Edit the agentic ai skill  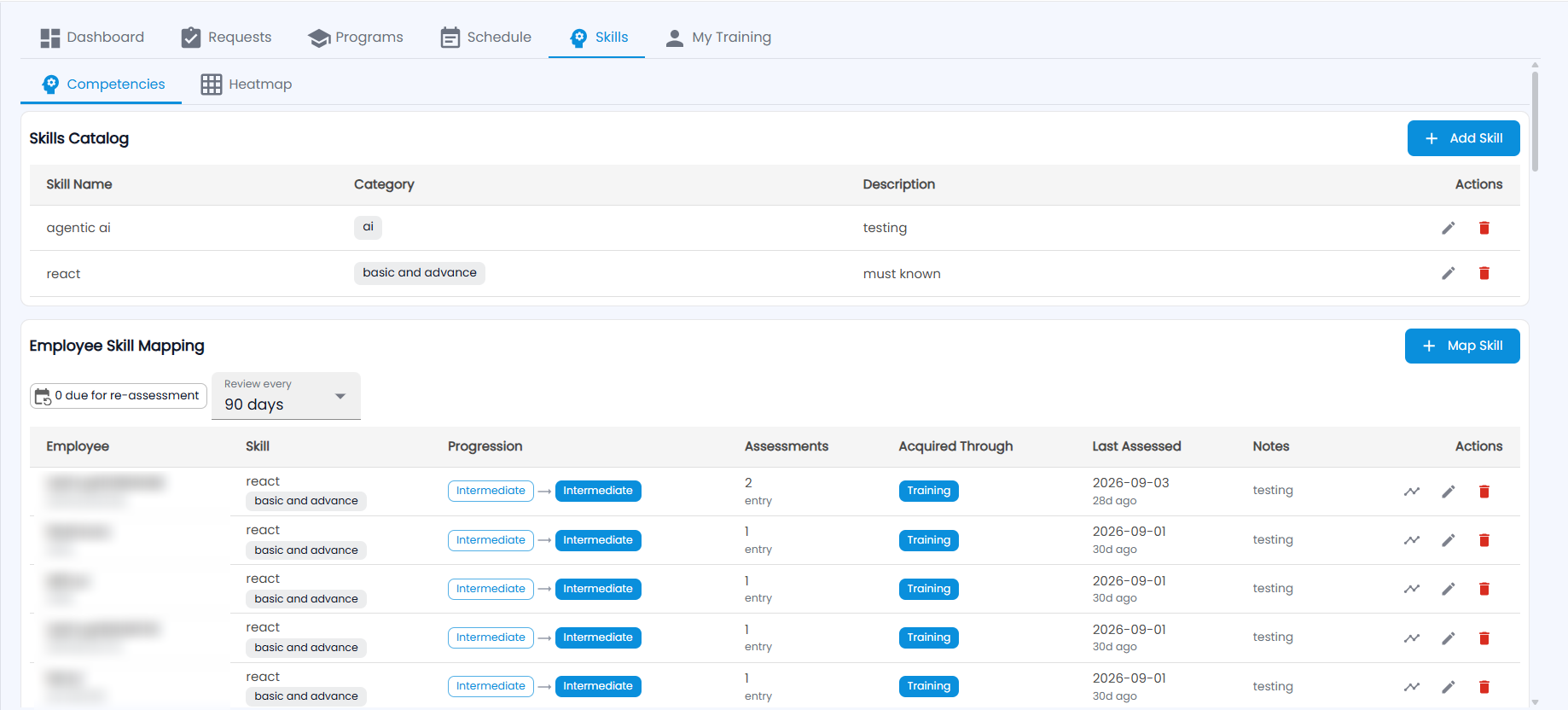1448,228
